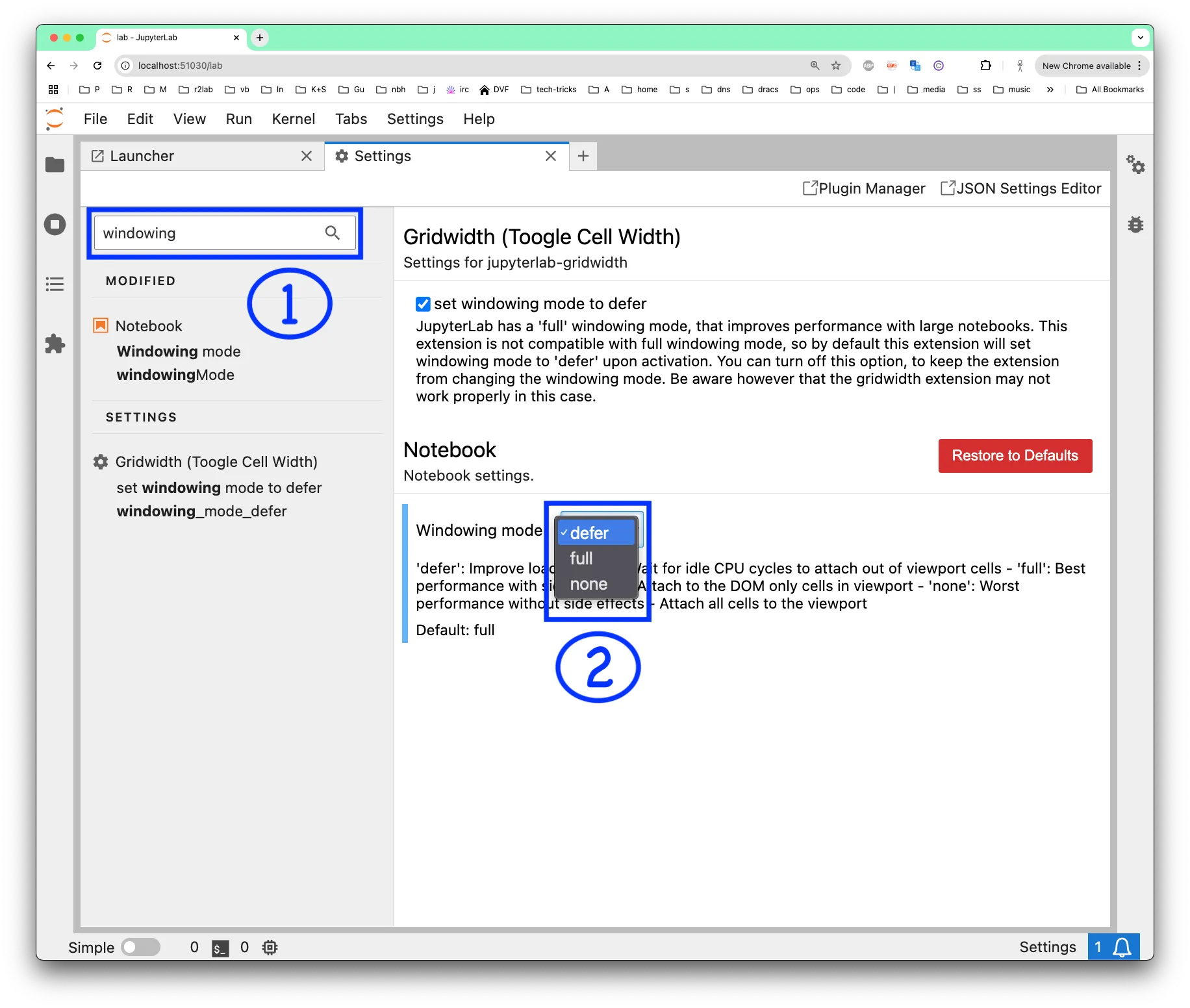Switch to the Launcher tab
The width and height of the screenshot is (1190, 1008).
142,156
